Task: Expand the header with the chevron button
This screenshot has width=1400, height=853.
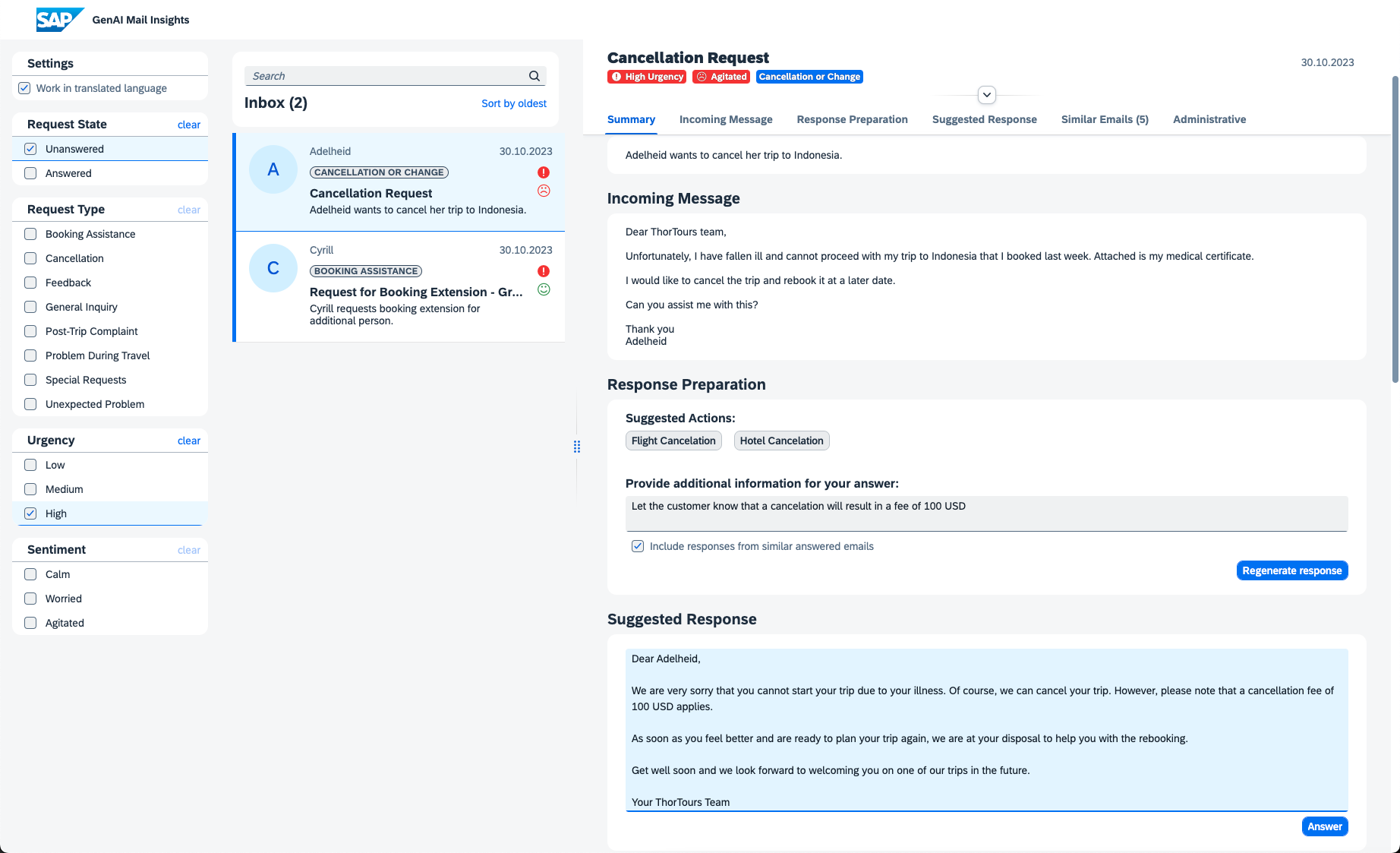Action: [987, 95]
